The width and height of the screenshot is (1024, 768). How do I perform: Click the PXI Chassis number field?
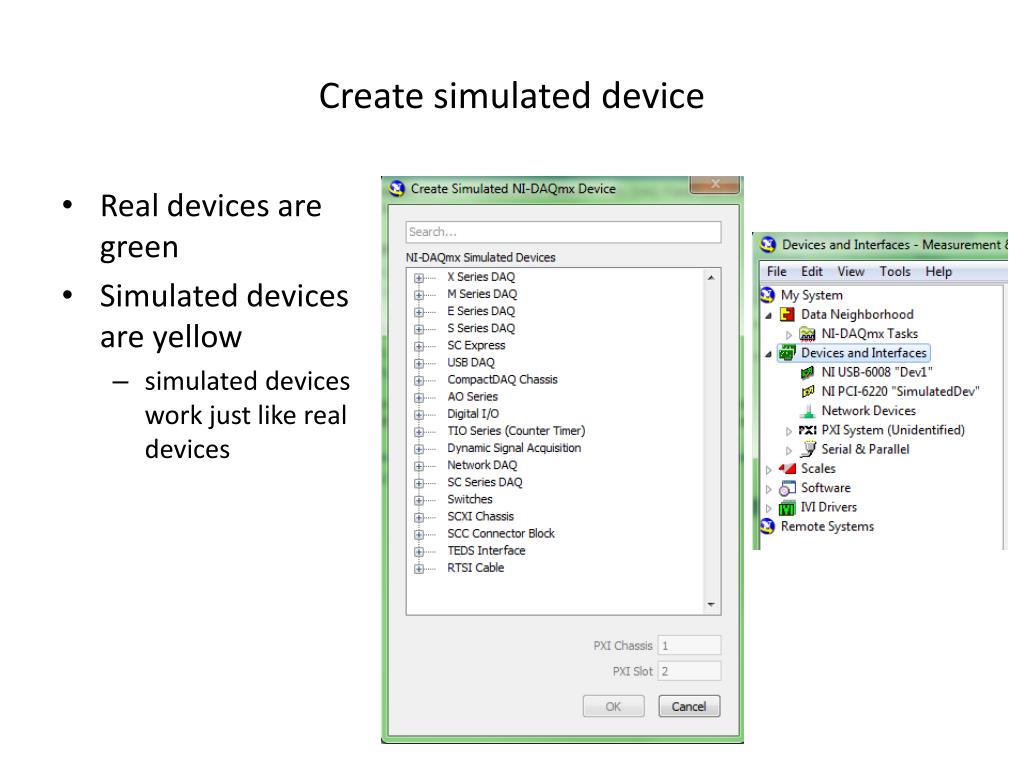pos(689,646)
